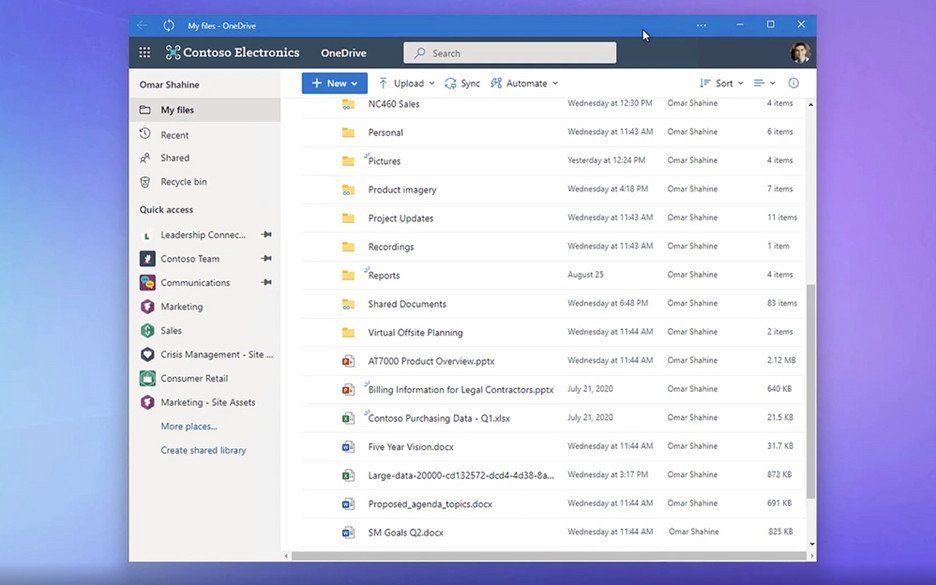Open the view options menu

click(763, 83)
